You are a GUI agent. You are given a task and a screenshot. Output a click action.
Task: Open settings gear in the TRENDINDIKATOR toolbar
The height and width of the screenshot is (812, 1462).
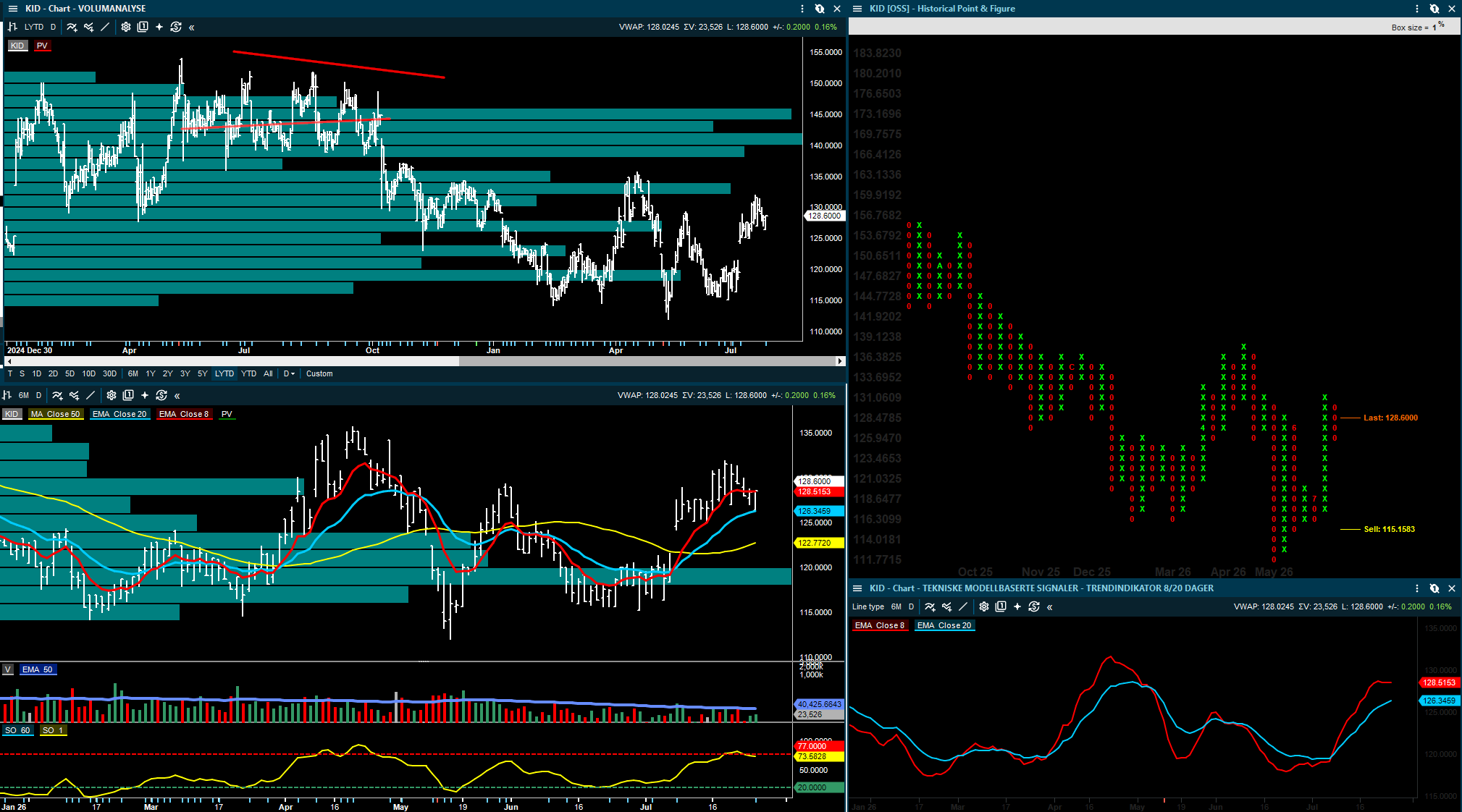[x=984, y=606]
